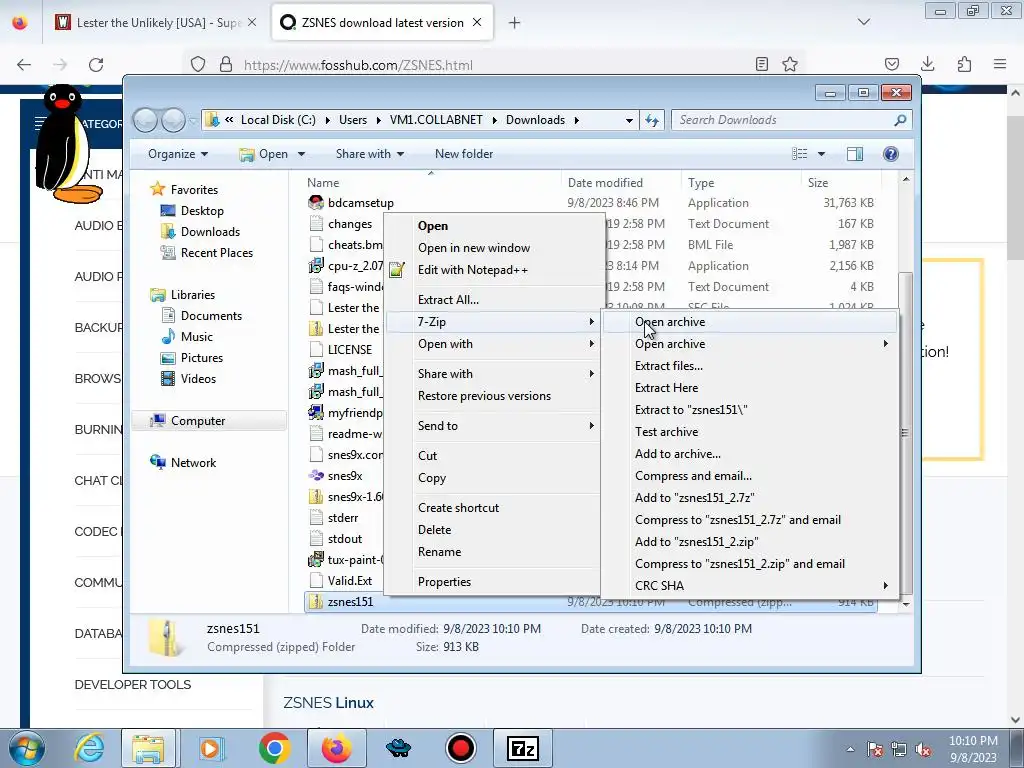Image resolution: width=1024 pixels, height=768 pixels.
Task: Click the Explorer help question mark icon
Action: (890, 153)
